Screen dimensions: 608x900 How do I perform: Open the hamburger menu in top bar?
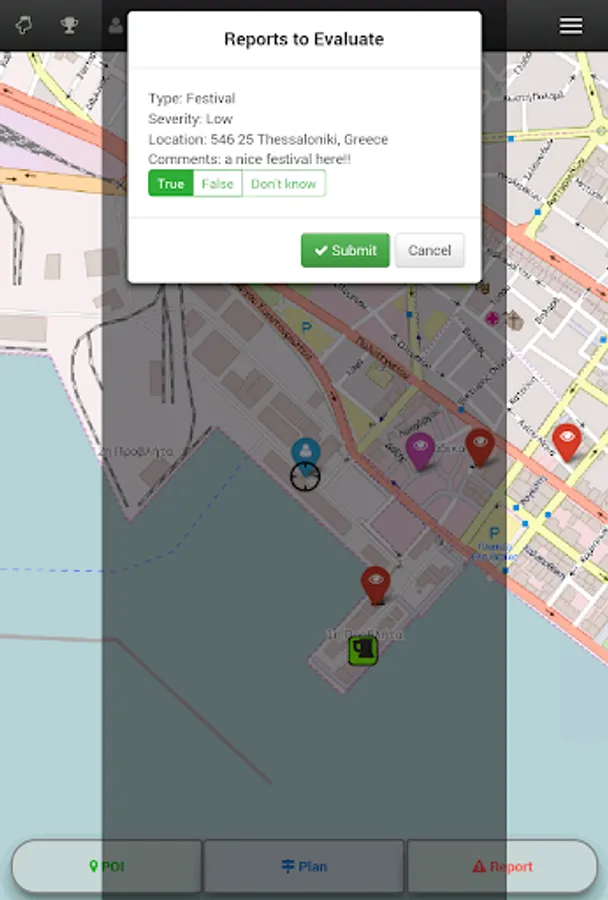click(x=571, y=26)
